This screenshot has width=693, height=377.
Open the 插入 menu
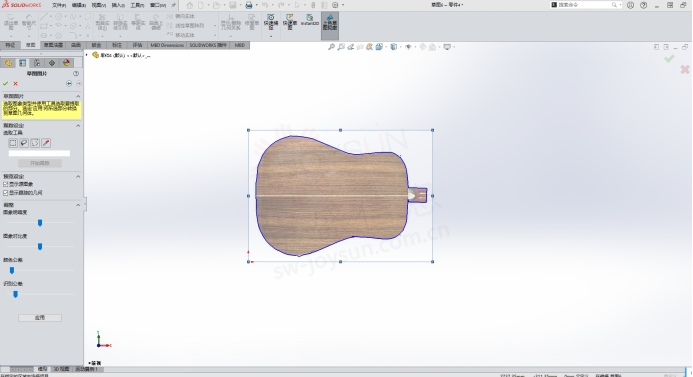tap(118, 5)
